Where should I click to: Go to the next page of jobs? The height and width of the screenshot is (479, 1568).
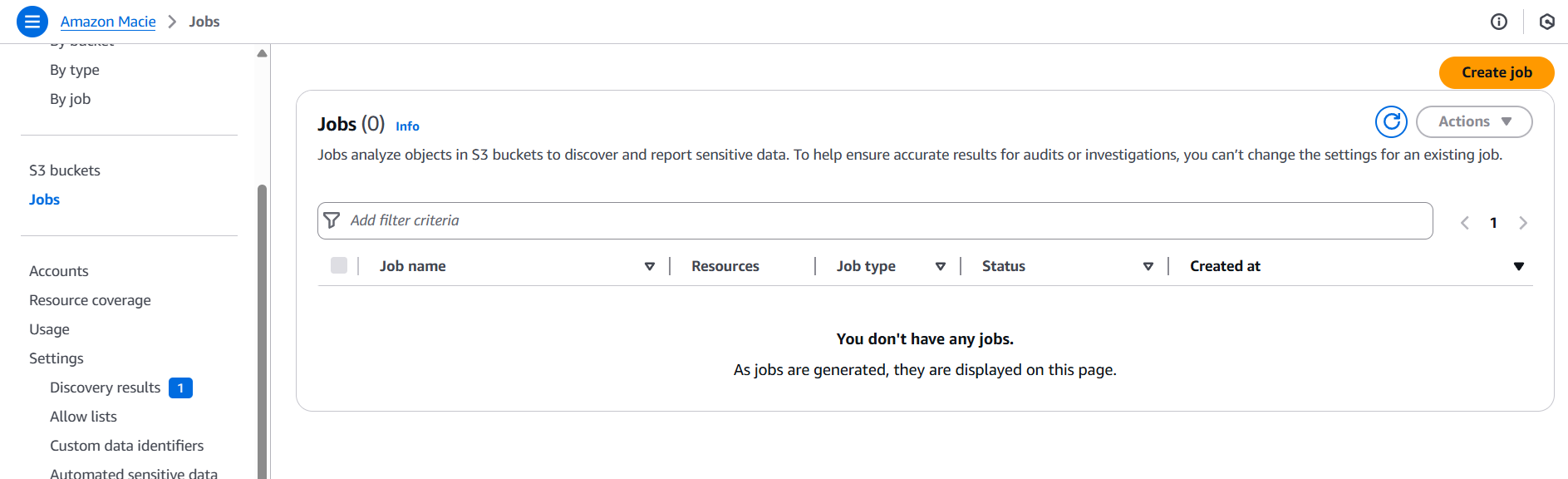(x=1523, y=223)
